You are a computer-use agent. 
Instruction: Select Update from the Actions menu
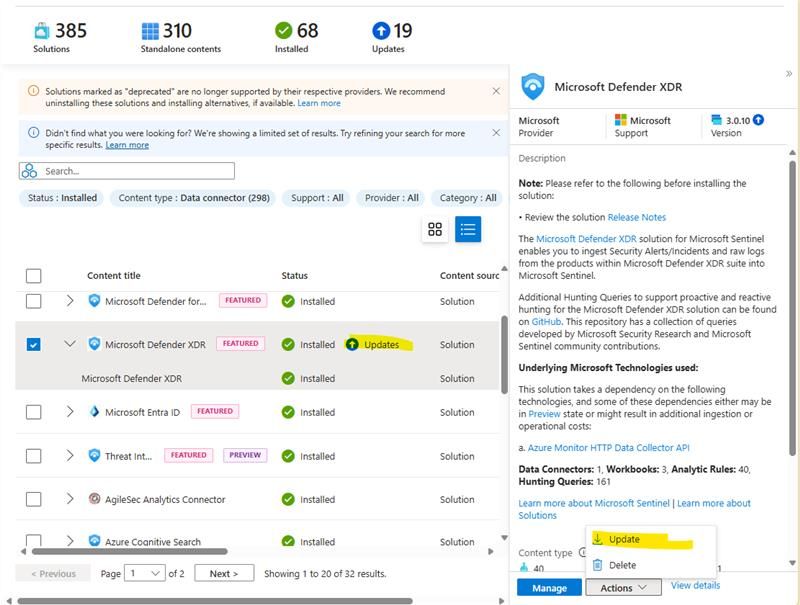coord(651,539)
